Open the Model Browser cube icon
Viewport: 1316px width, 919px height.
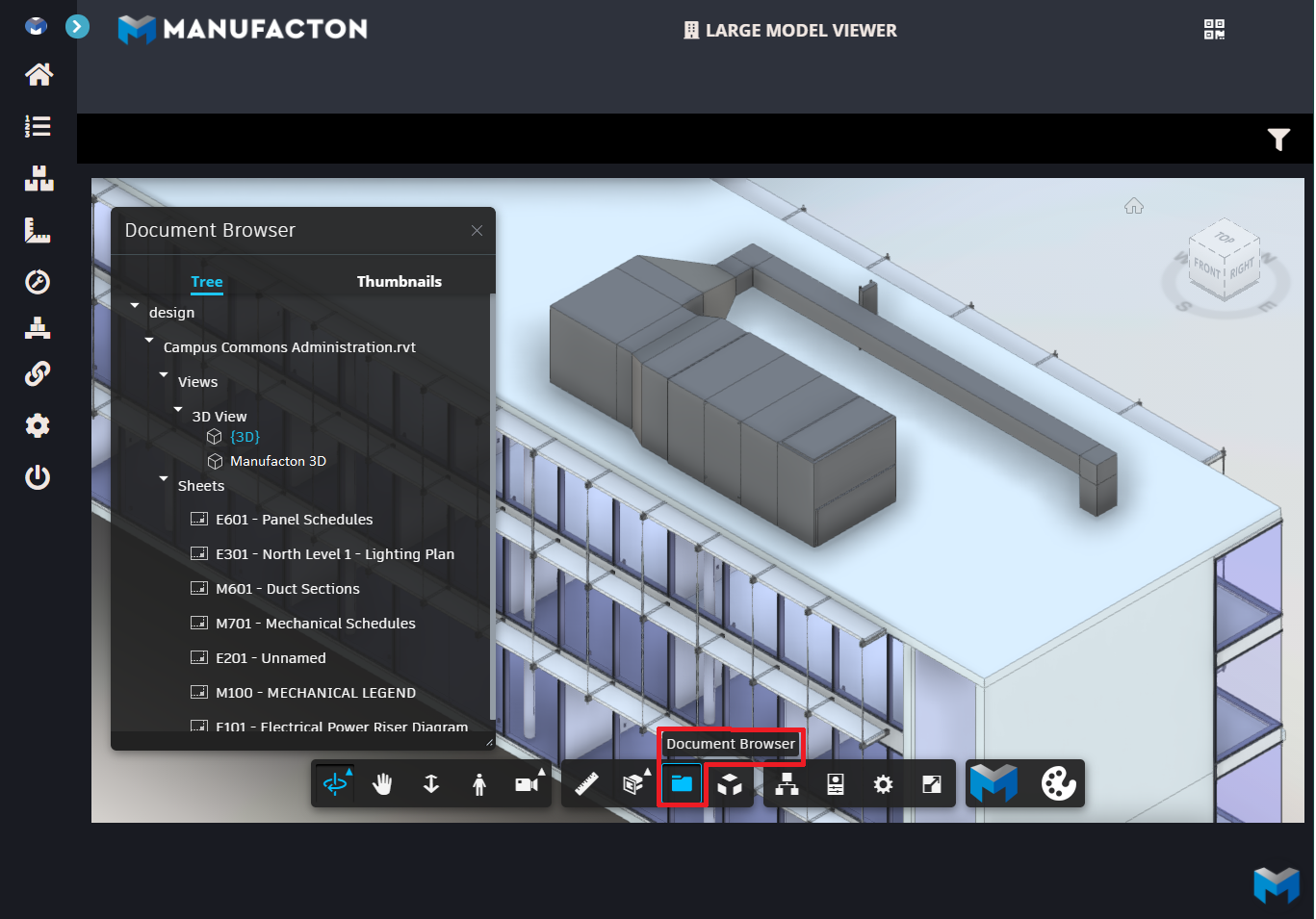pos(731,783)
